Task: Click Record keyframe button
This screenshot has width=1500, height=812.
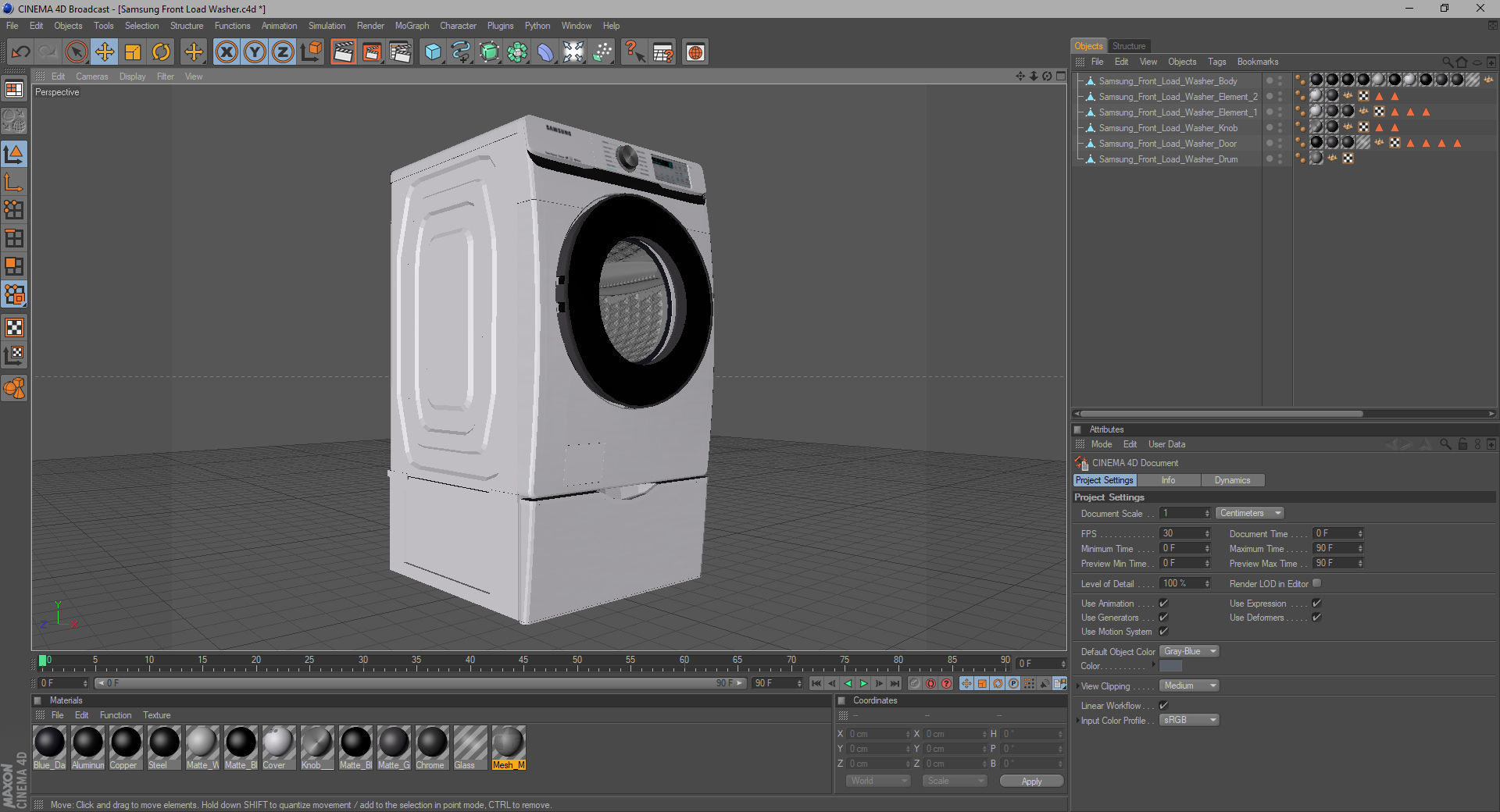Action: (x=914, y=684)
